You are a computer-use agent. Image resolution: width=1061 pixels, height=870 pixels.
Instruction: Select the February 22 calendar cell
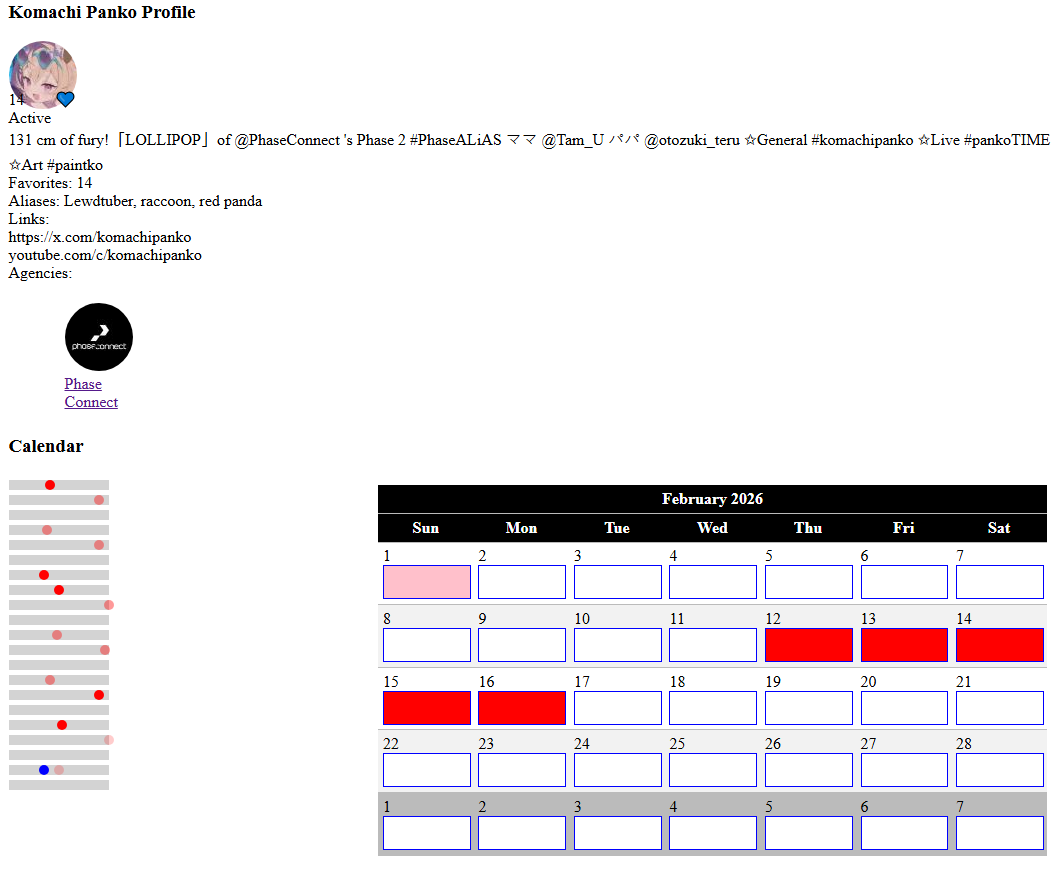427,770
